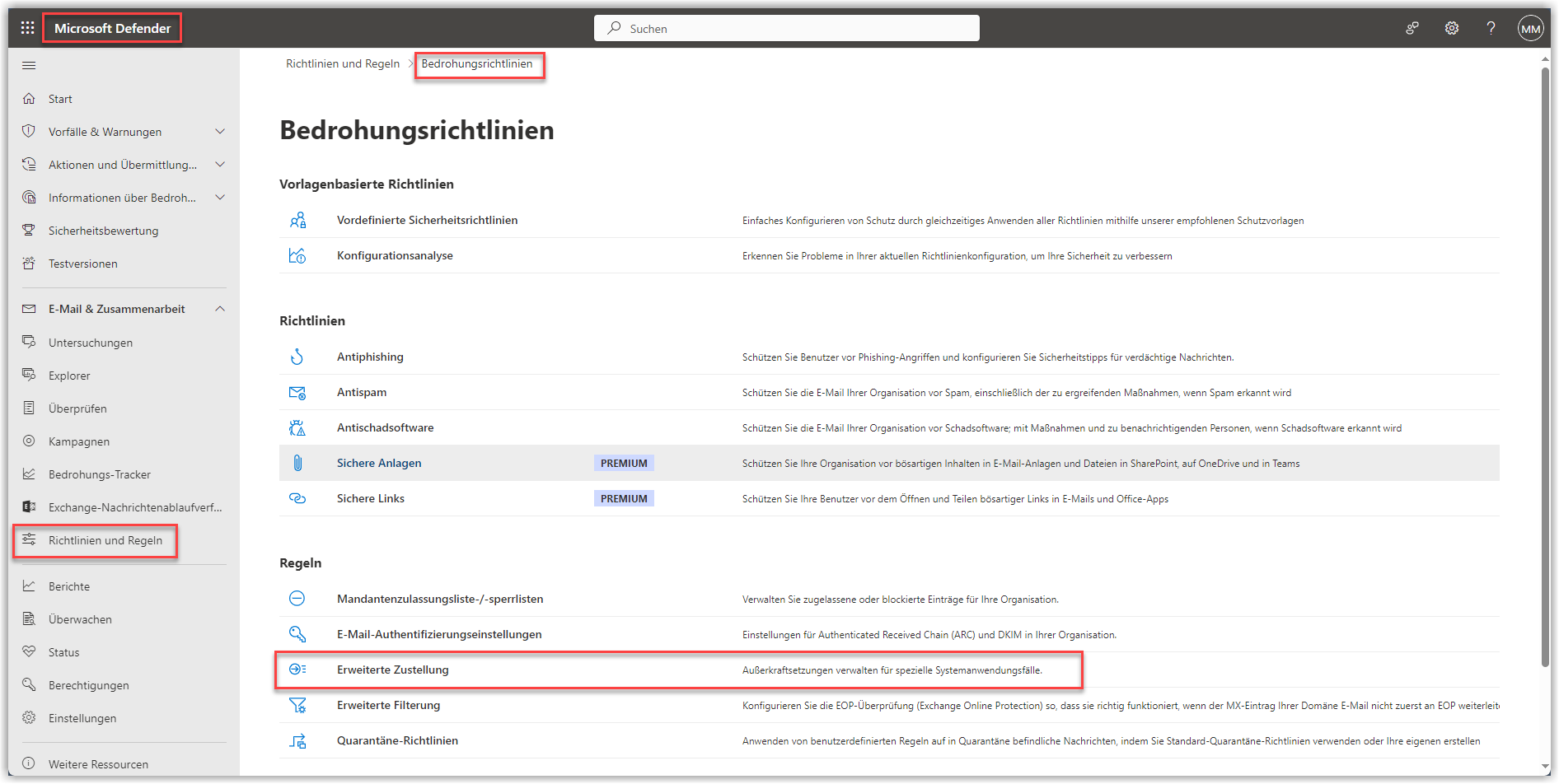Focus the Suchen search box
Image resolution: width=1559 pixels, height=784 pixels.
point(787,28)
